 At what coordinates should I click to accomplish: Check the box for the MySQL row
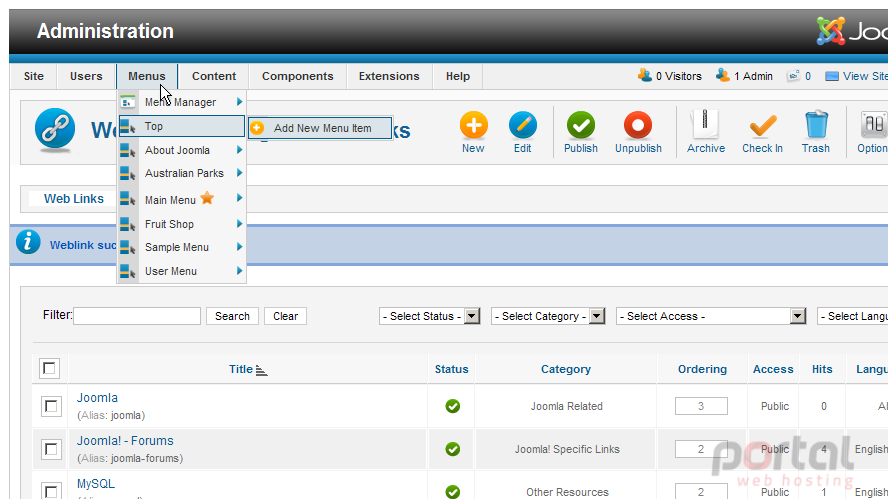pyautogui.click(x=51, y=491)
